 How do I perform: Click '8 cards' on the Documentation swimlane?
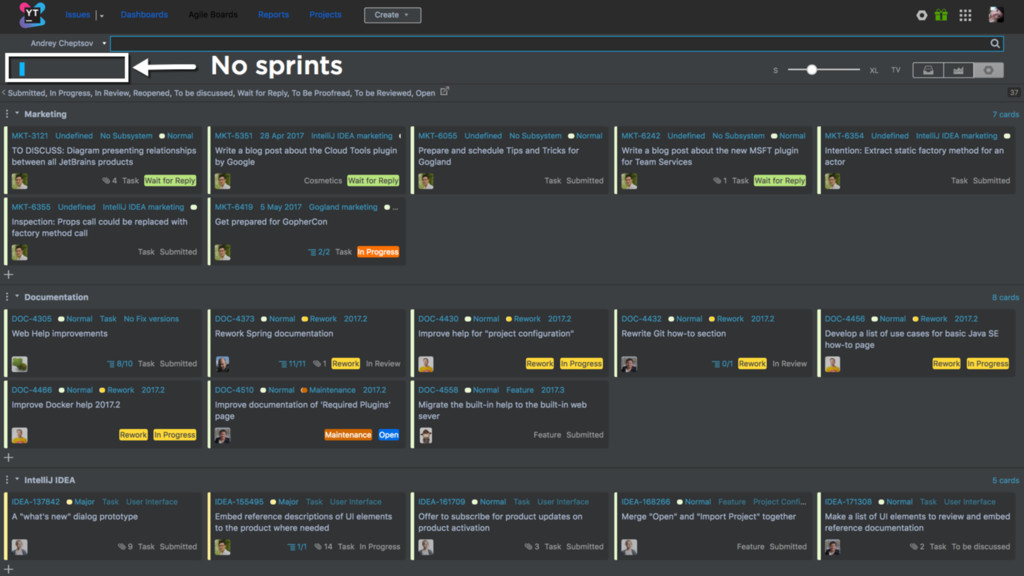pos(1006,297)
